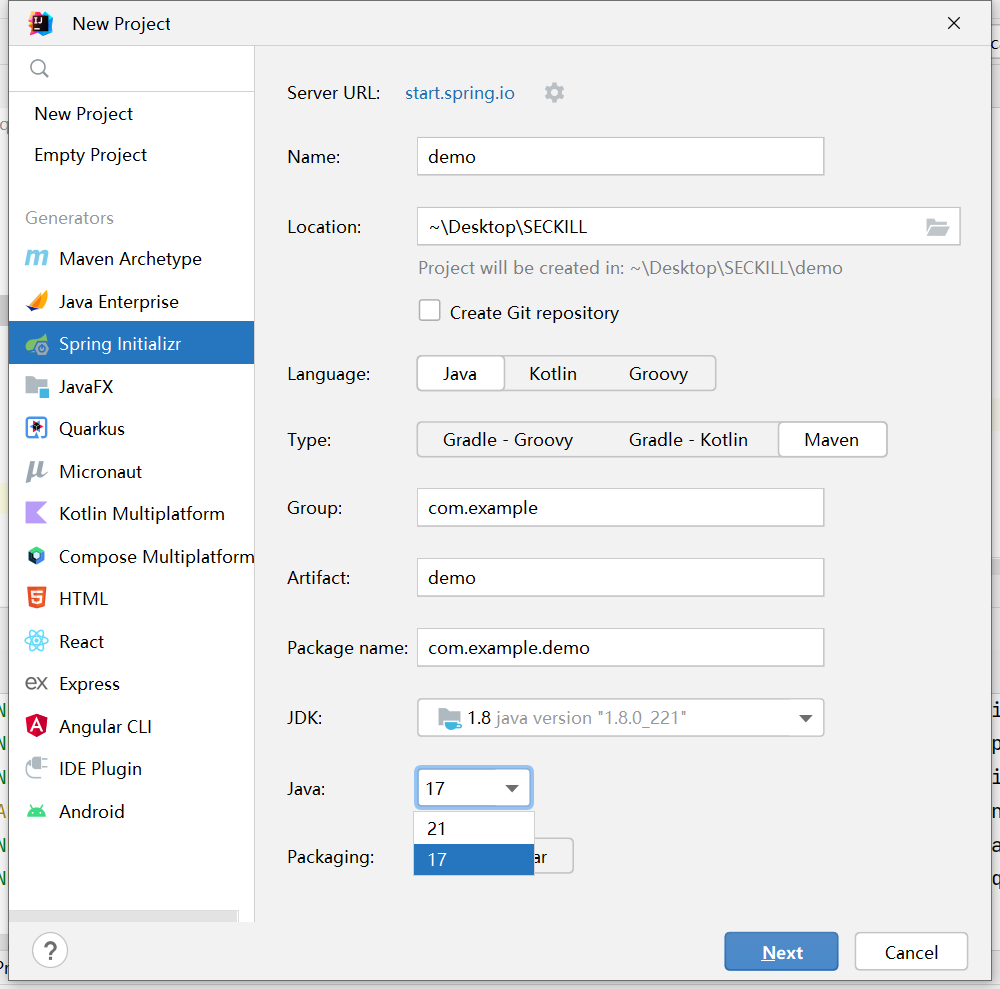
Task: Open the JDK dropdown
Action: tap(805, 718)
